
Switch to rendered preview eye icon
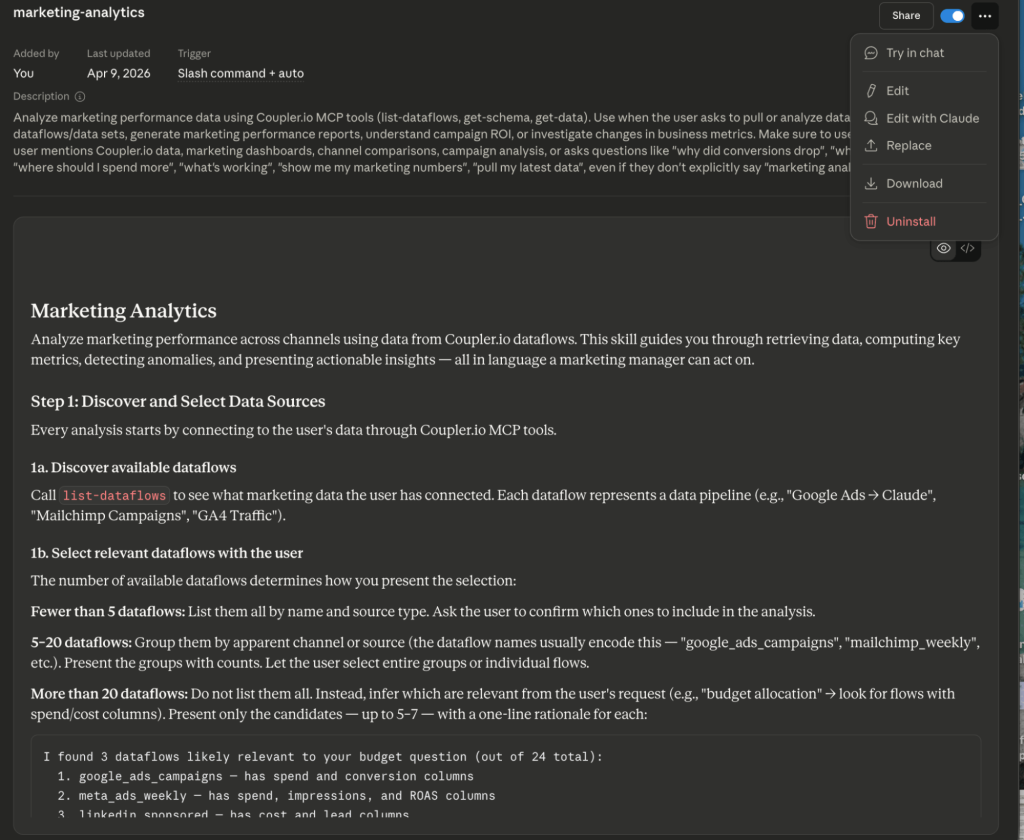click(943, 248)
